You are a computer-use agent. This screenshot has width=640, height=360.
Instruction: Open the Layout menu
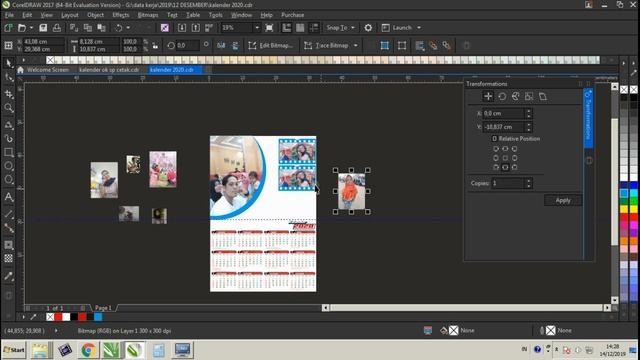(x=69, y=15)
